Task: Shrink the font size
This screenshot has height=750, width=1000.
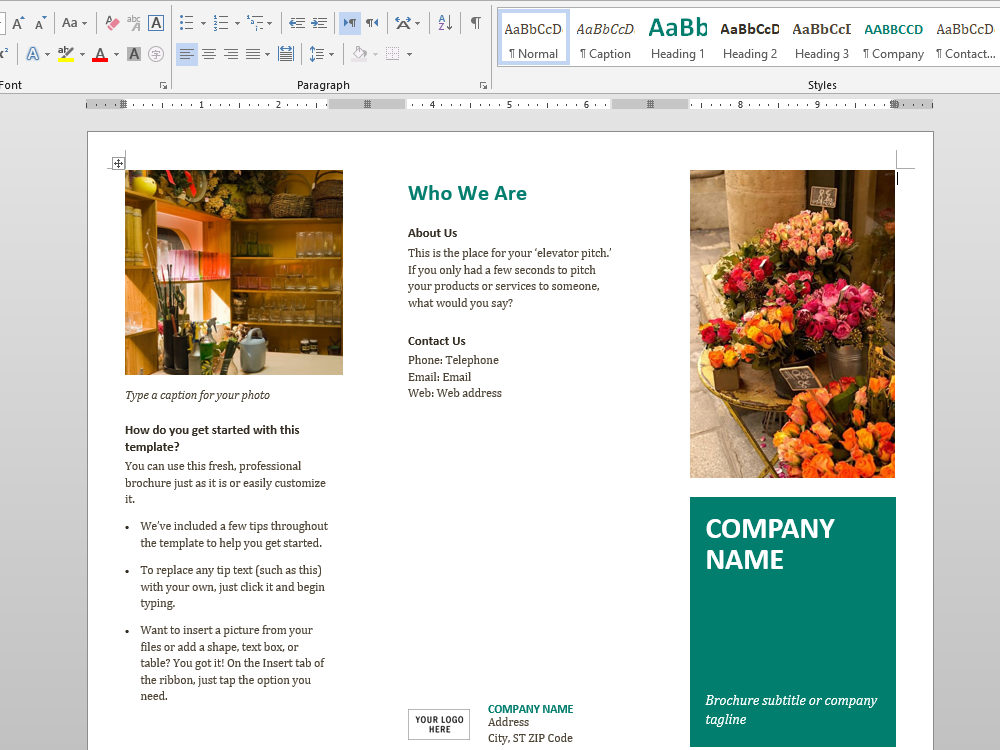Action: click(40, 24)
